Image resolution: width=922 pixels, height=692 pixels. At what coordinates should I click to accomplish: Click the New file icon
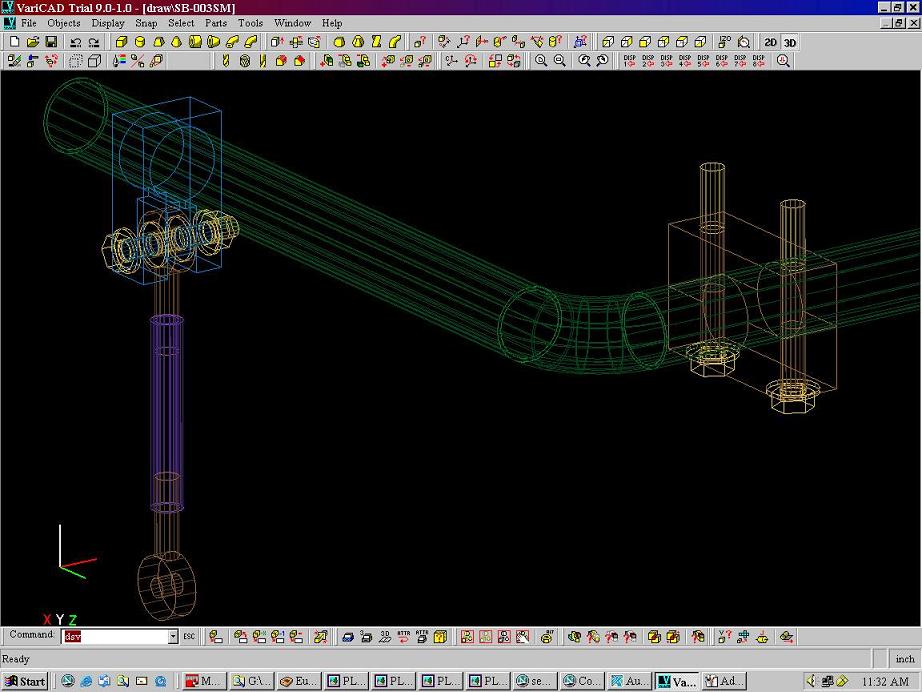point(14,42)
